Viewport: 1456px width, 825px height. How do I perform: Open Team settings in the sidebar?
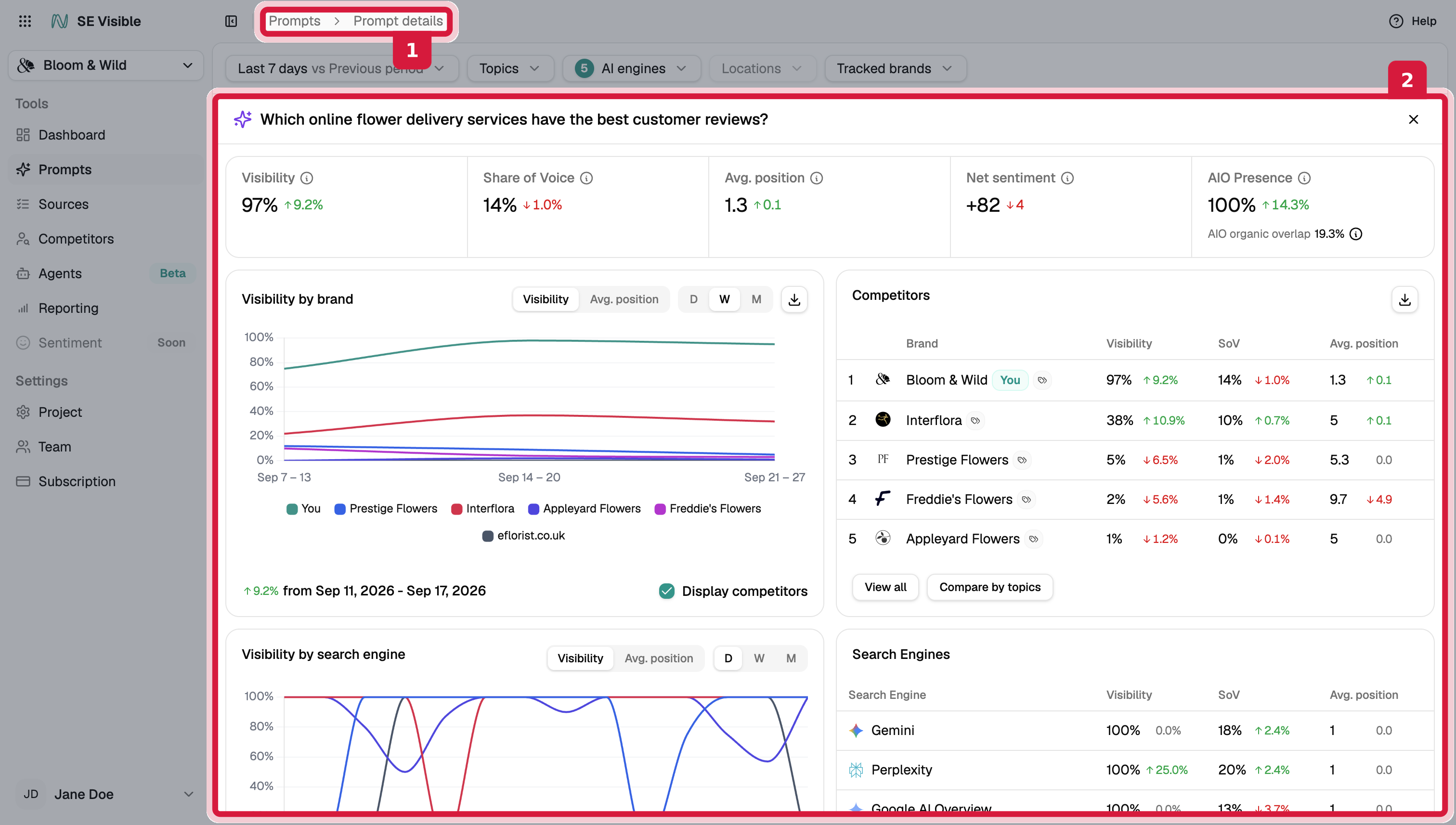tap(106, 447)
